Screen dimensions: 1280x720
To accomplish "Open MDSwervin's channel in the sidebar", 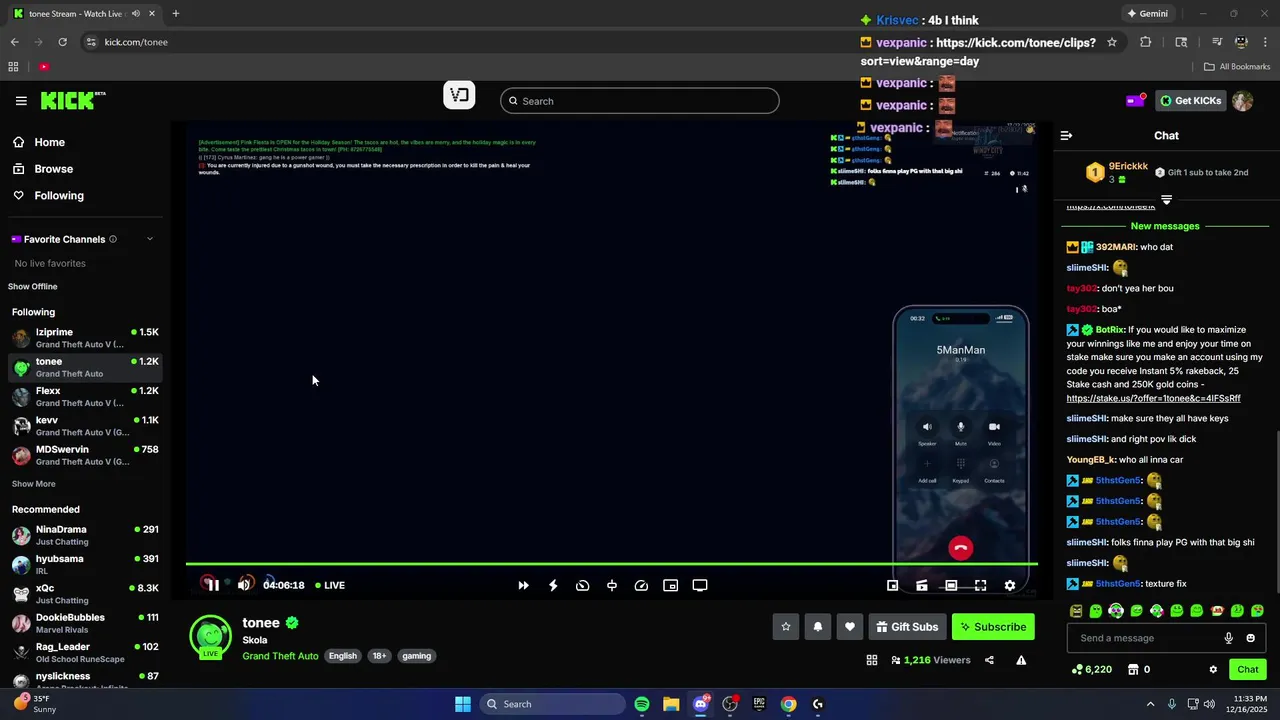I will point(85,455).
